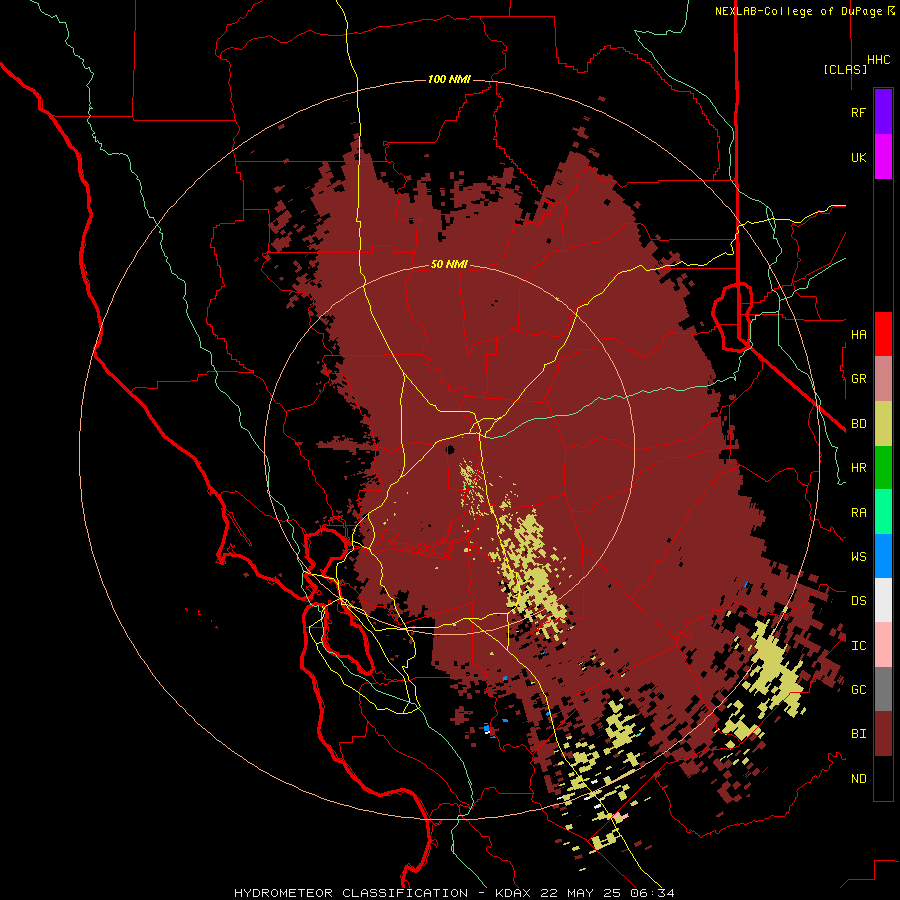Image resolution: width=900 pixels, height=900 pixels.
Task: Click the BD yellow legend swatch
Action: click(883, 424)
